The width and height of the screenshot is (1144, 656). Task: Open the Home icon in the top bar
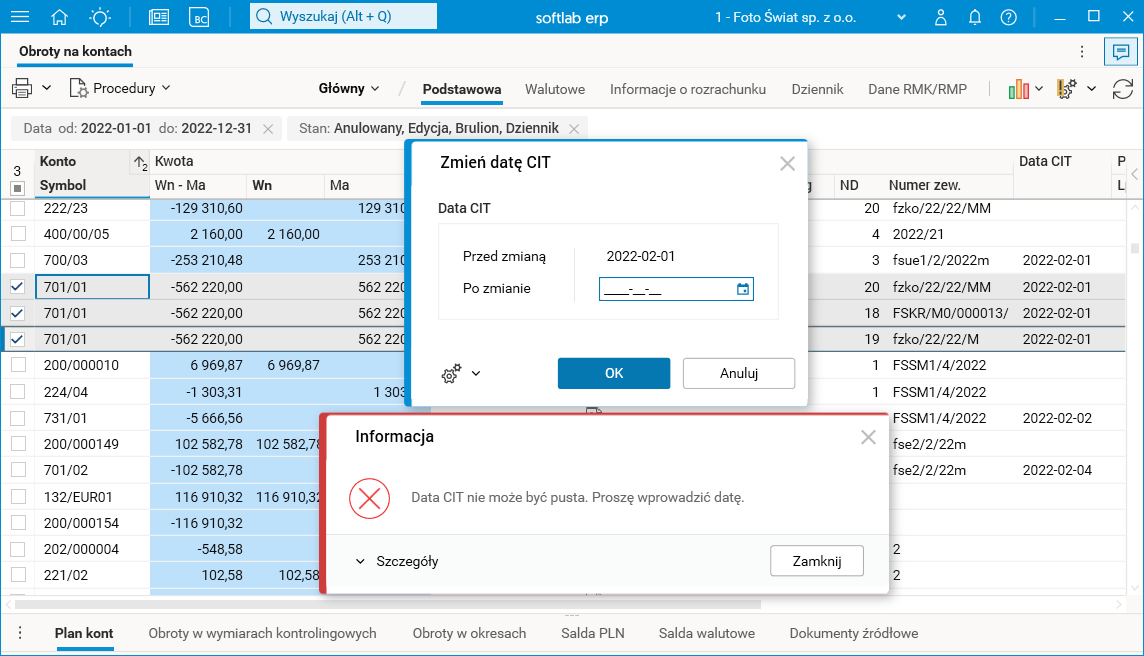pyautogui.click(x=60, y=17)
